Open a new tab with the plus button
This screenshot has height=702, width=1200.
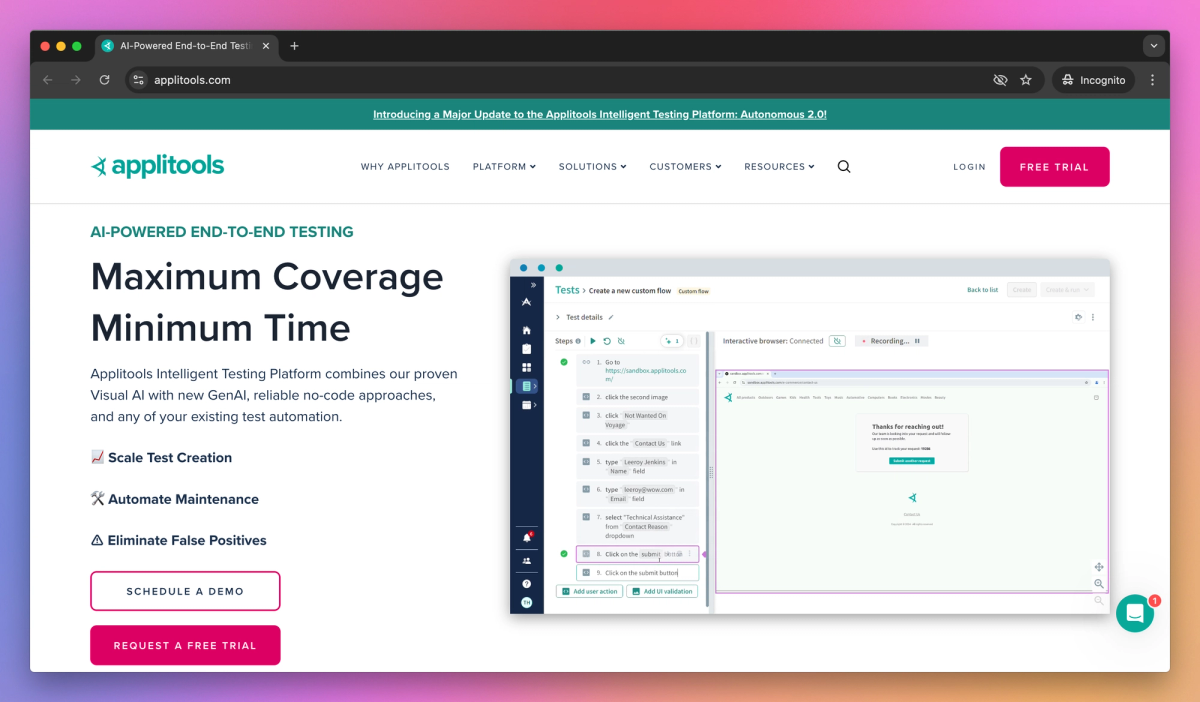tap(294, 46)
